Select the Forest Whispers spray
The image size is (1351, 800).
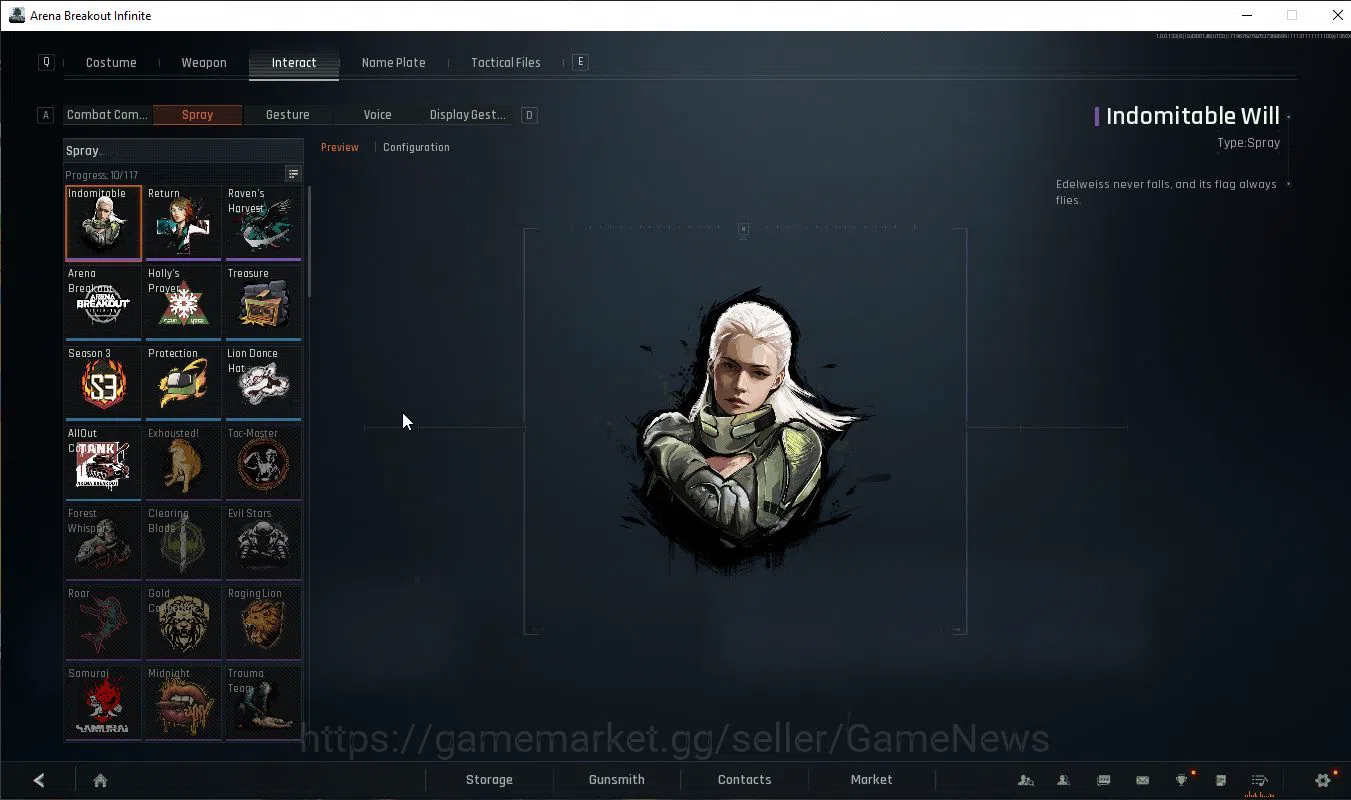click(103, 542)
